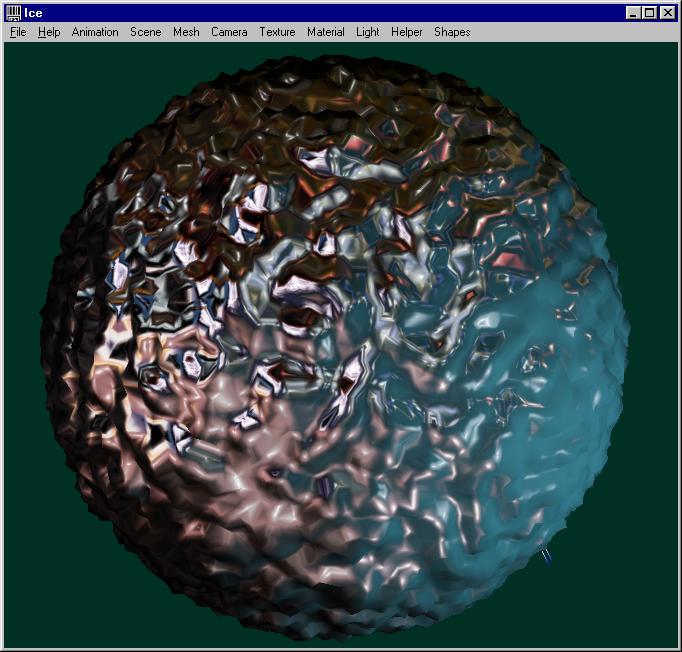Open the Material menu
Screen dimensions: 682x652
tap(326, 32)
